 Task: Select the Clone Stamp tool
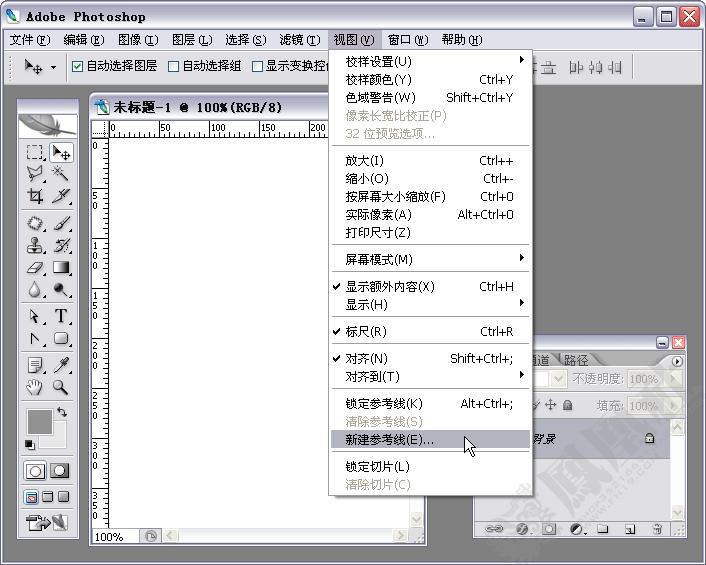[x=35, y=245]
